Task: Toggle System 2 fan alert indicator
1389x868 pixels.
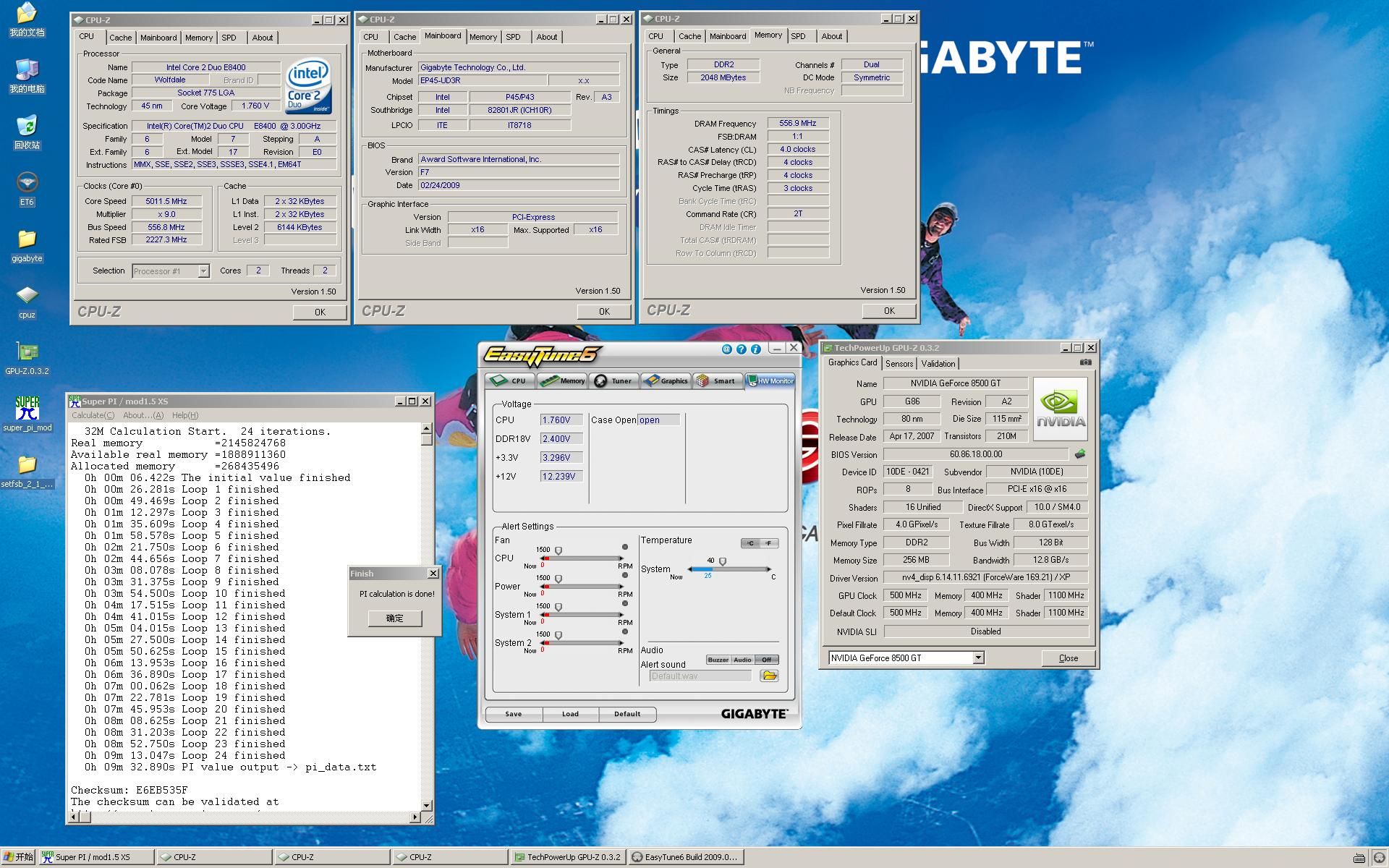Action: (x=625, y=631)
